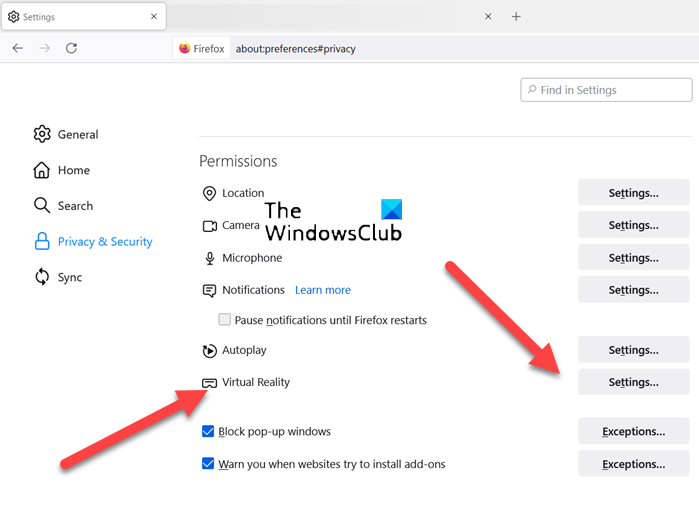
Task: Open Exceptions for blocked pop-up windows
Action: tap(633, 432)
